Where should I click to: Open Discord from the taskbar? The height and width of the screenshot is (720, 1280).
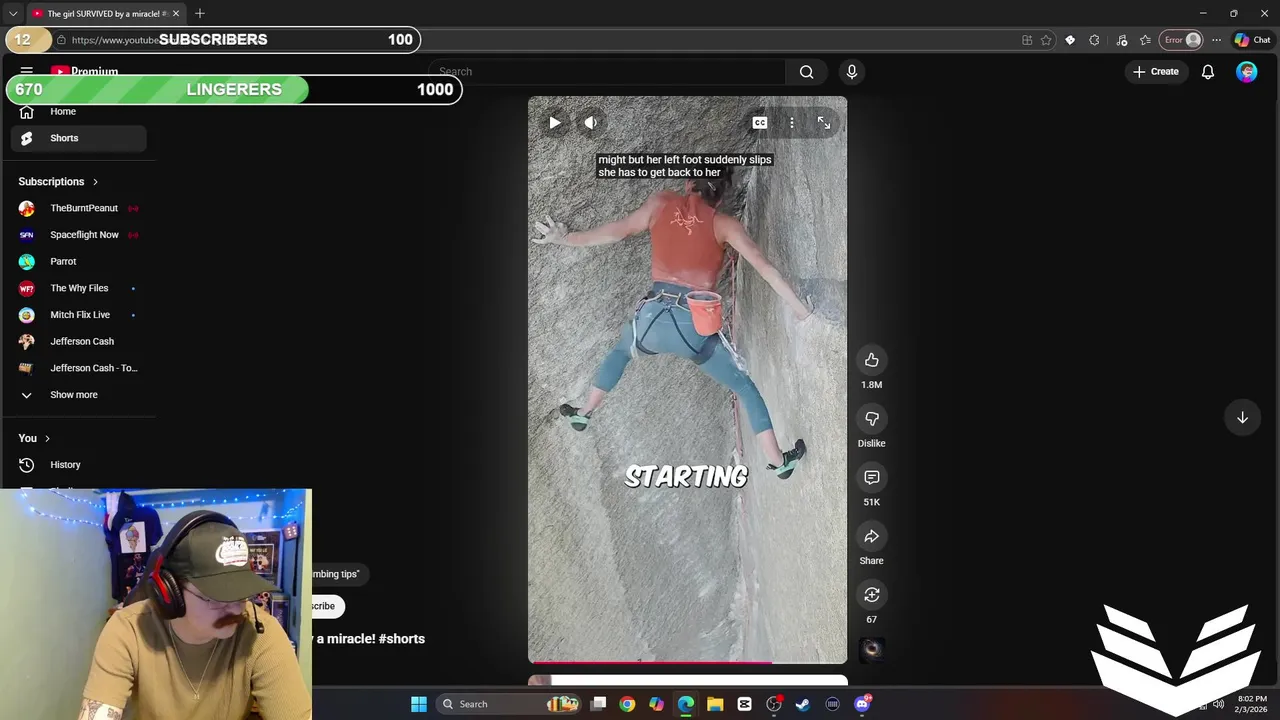(862, 704)
